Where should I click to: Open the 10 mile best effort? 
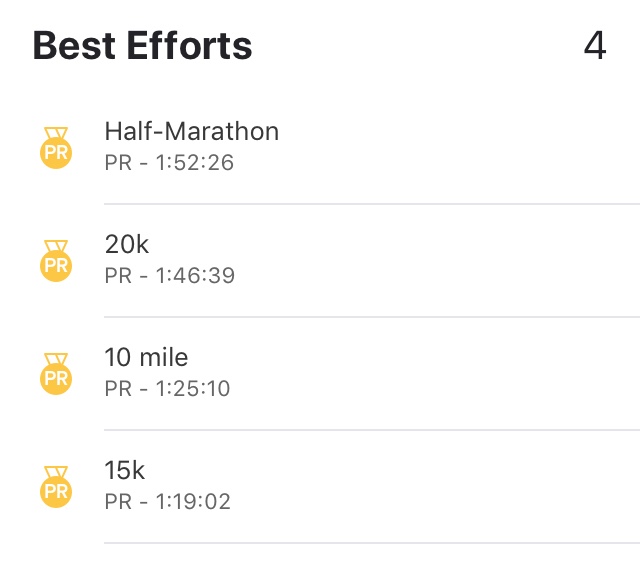[x=146, y=357]
